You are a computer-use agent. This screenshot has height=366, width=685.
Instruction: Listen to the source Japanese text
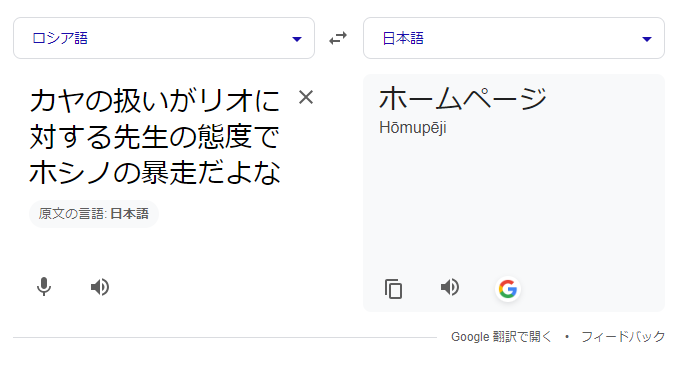[x=100, y=287]
